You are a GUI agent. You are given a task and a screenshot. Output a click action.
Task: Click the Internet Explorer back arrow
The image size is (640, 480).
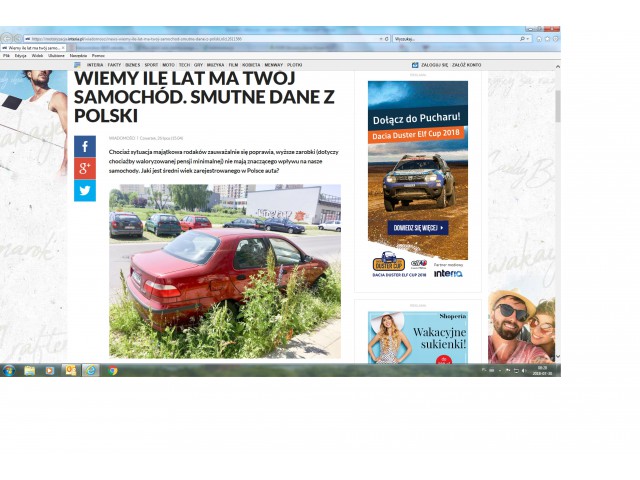(9, 38)
